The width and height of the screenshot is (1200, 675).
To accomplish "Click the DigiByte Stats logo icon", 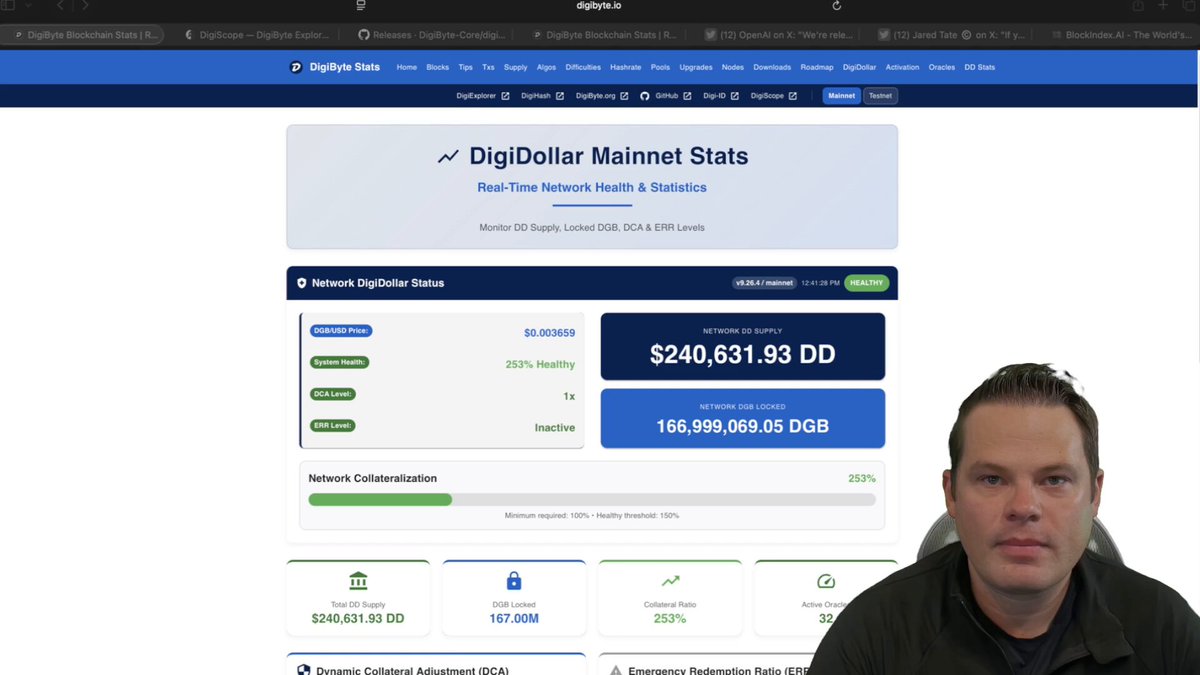I will (296, 67).
